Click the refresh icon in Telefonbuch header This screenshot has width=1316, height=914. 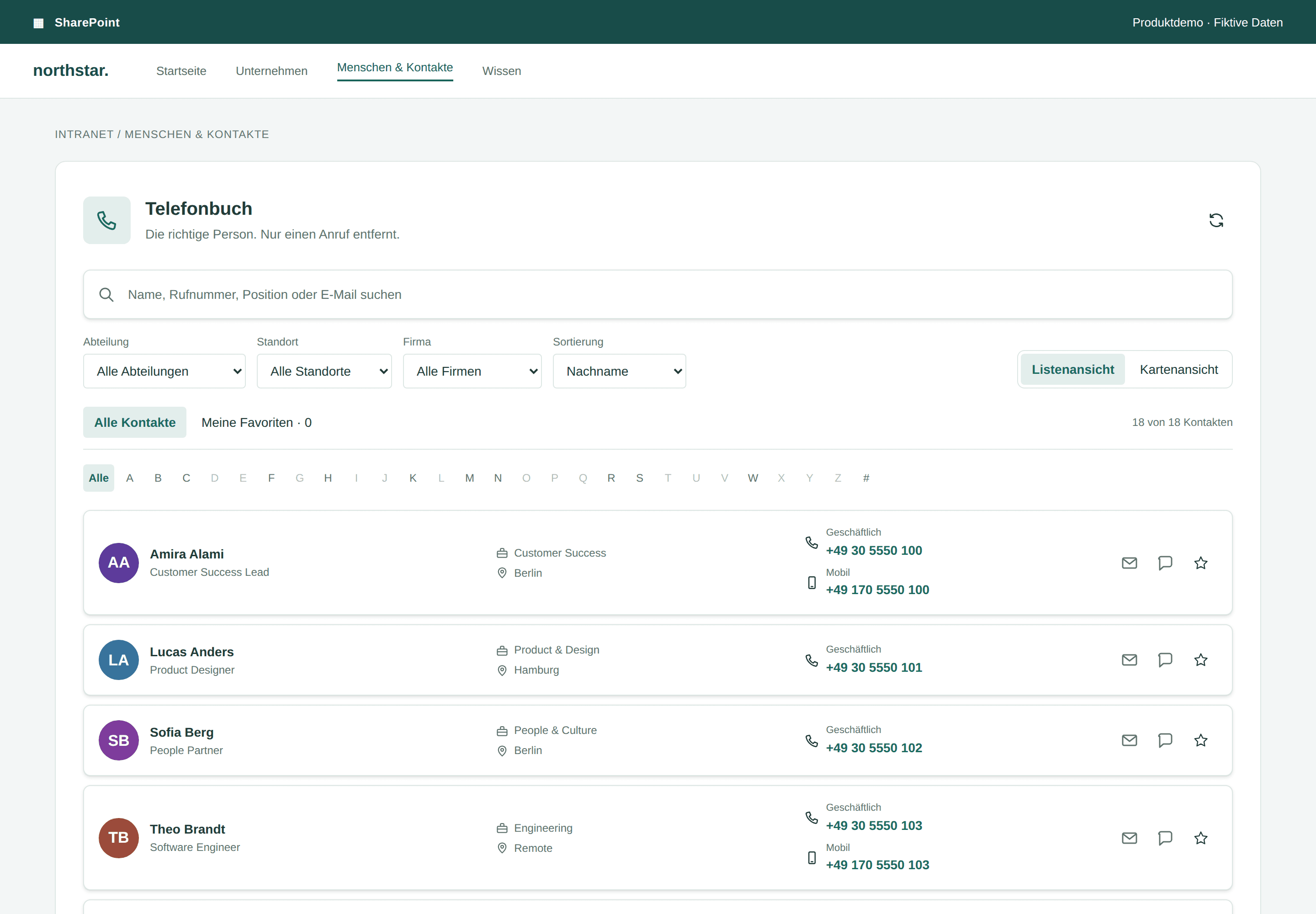pyautogui.click(x=1216, y=220)
